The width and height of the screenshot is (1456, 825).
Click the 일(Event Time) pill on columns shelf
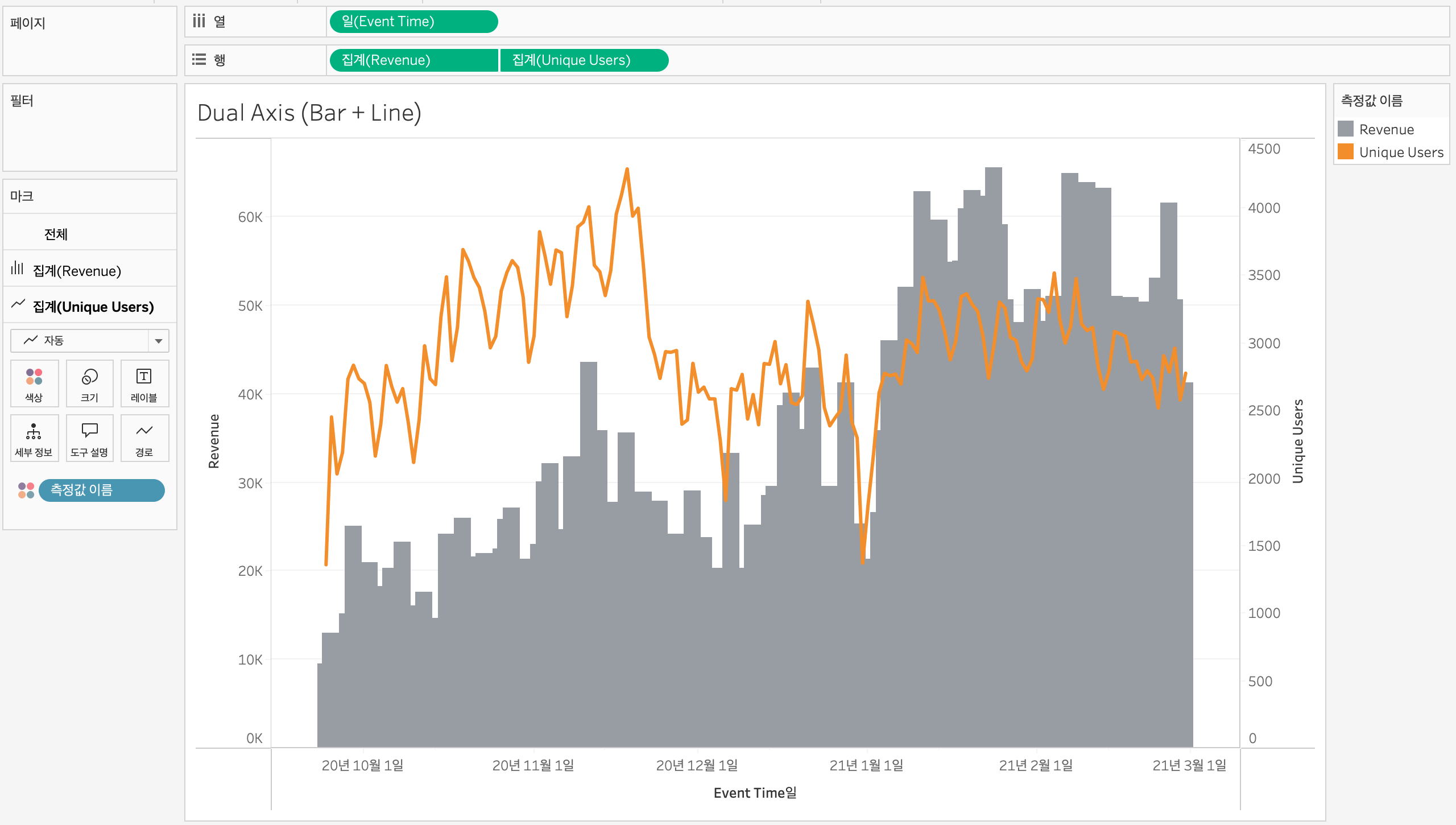413,22
